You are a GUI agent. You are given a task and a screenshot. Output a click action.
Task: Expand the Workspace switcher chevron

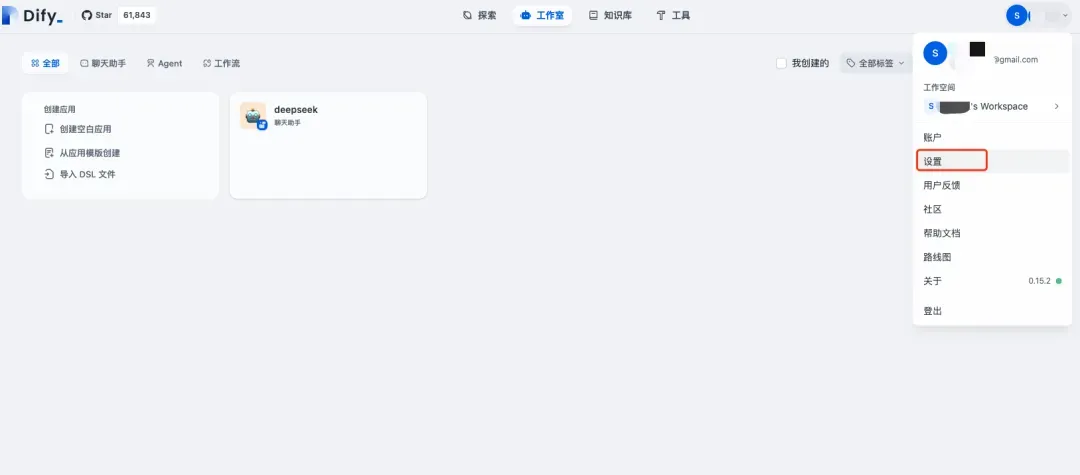click(x=1057, y=107)
